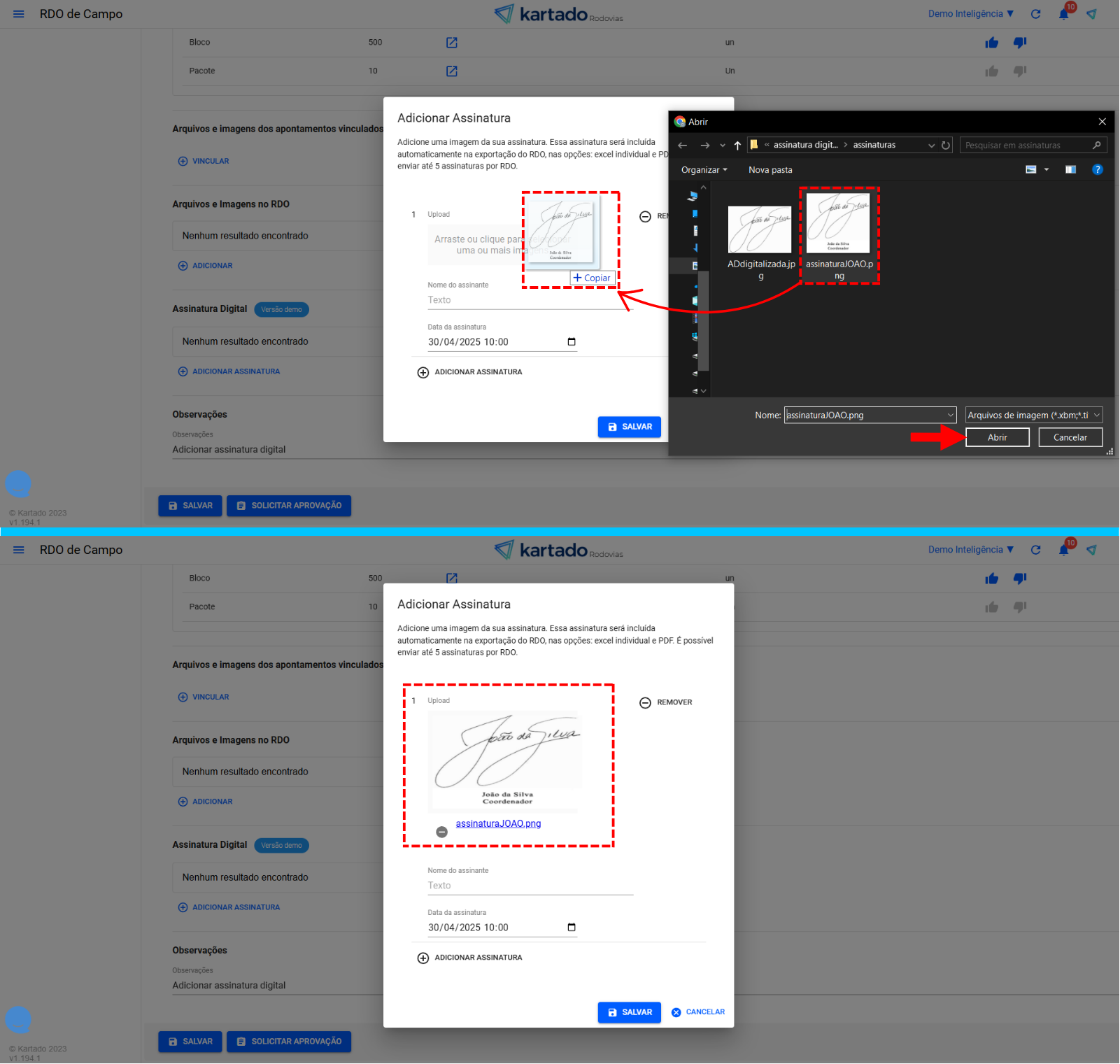1120x1064 pixels.
Task: Go up one folder level in Abrir dialog
Action: (737, 146)
